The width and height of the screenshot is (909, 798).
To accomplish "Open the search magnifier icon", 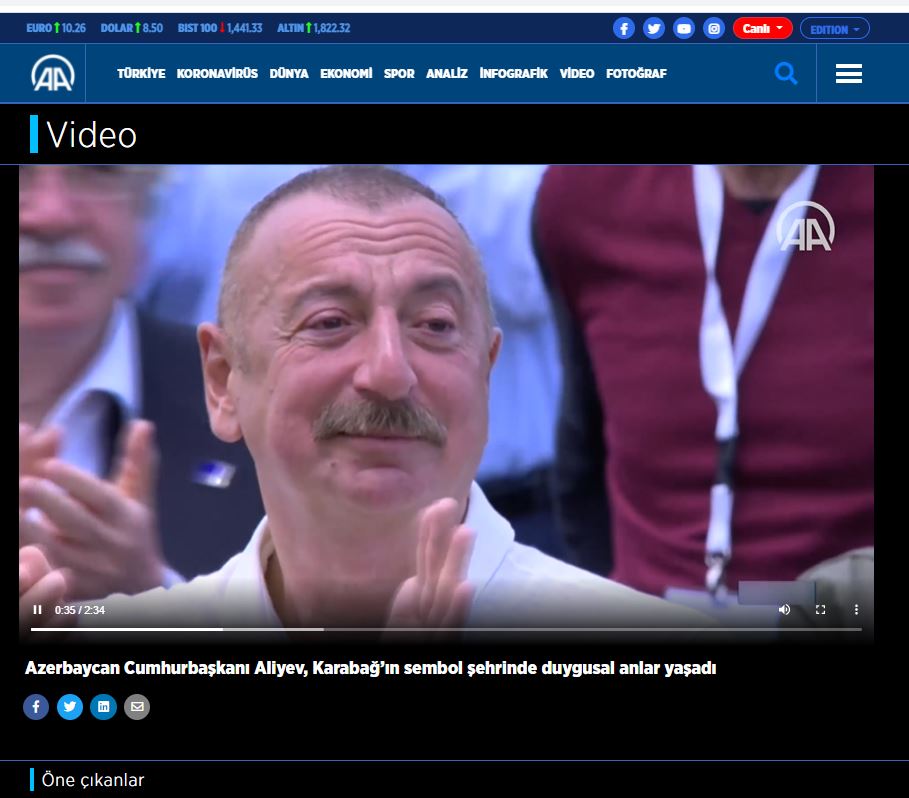I will click(786, 73).
